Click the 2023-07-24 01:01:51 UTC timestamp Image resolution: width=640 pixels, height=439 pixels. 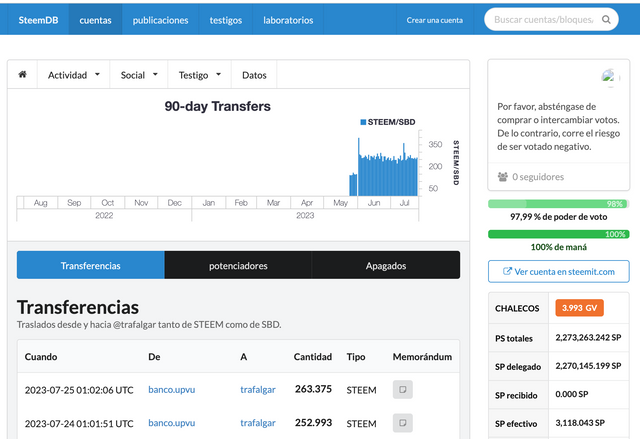point(79,423)
